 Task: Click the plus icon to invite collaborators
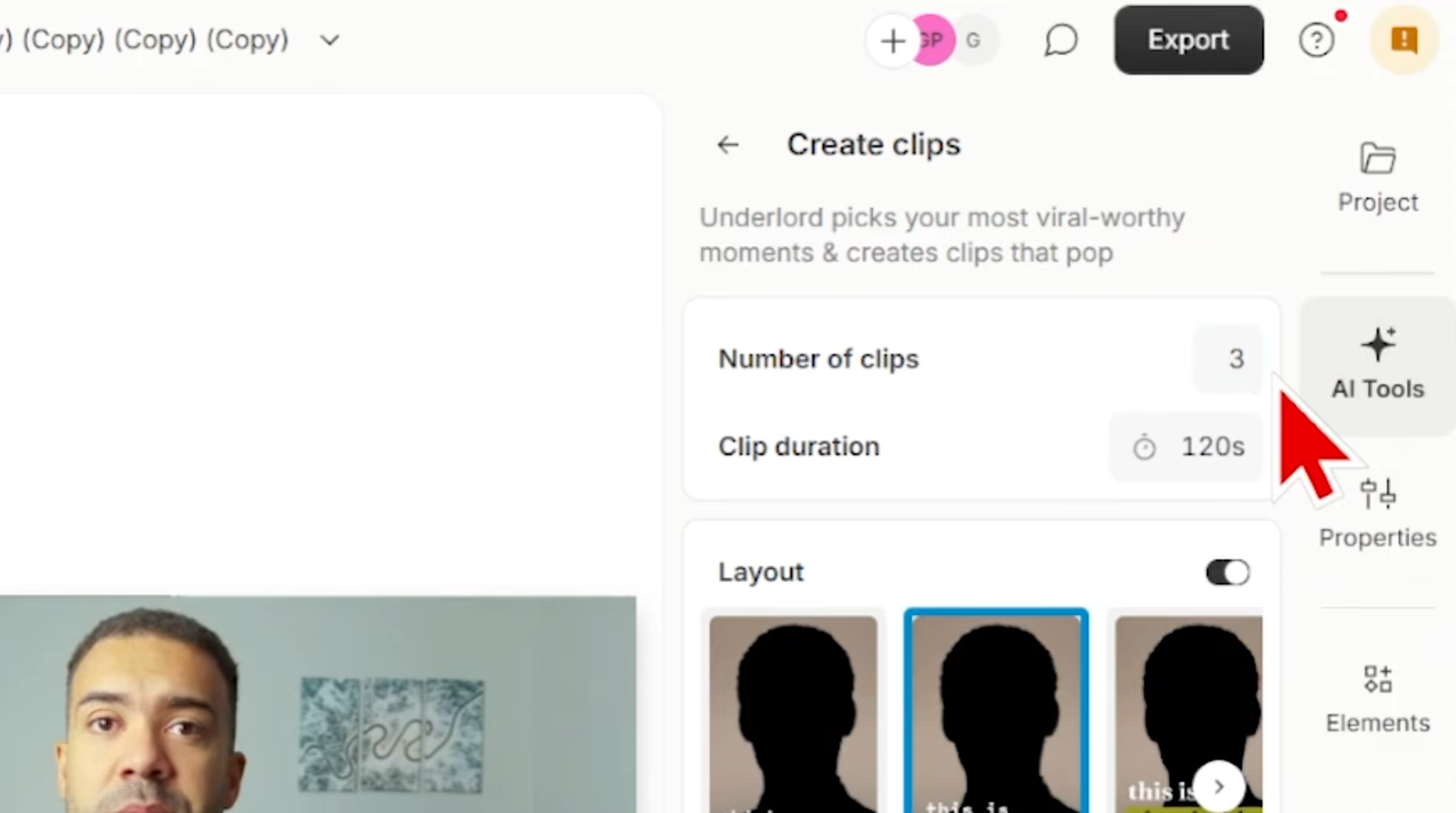point(893,40)
